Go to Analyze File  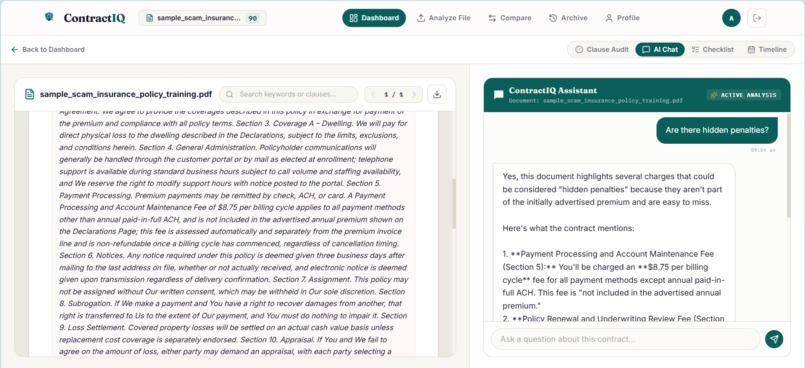444,18
